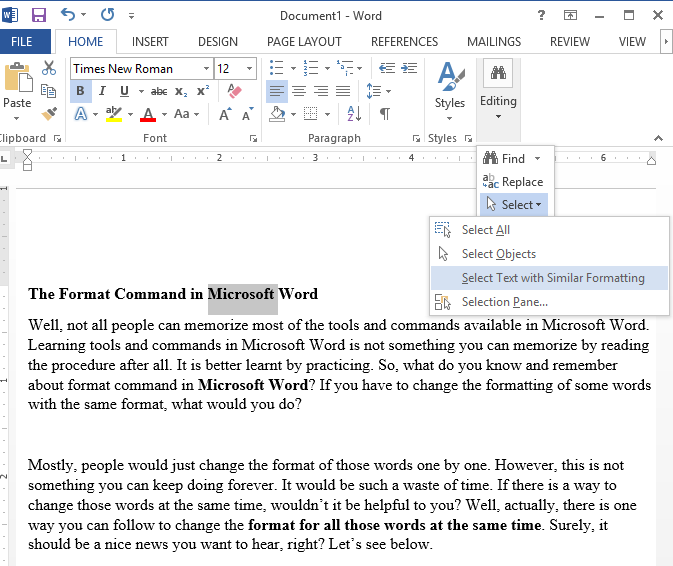Click the Redo (repeat) icon
673x566 pixels.
tap(107, 15)
